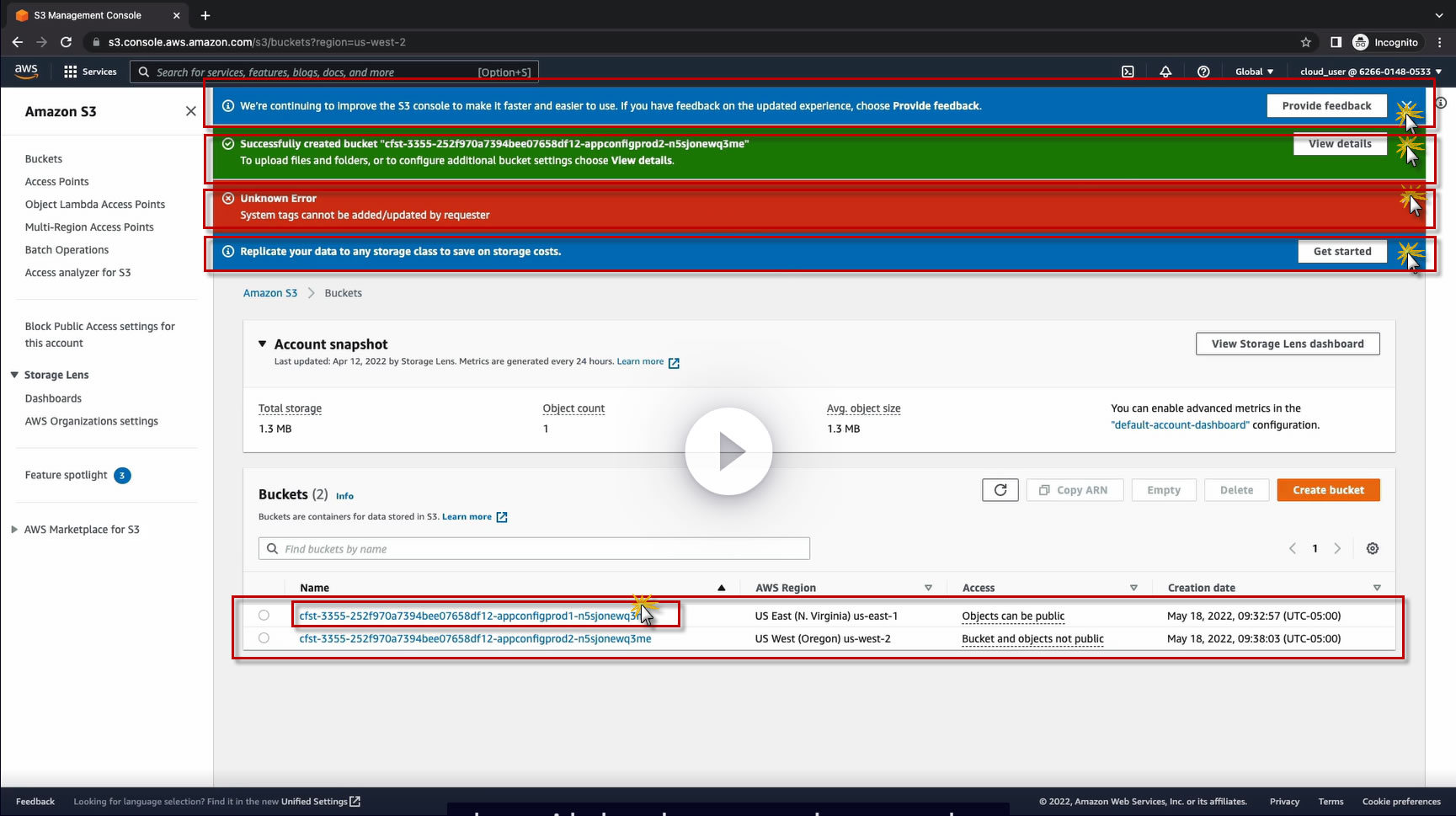
Task: Open Access Points in the side navigation
Action: pyautogui.click(x=57, y=182)
